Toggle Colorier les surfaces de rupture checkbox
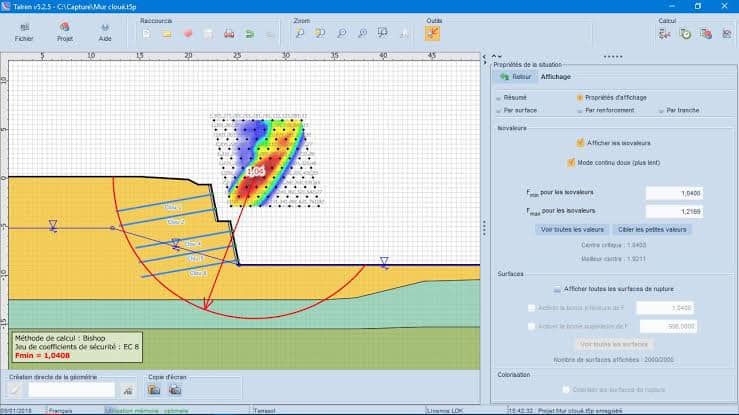 pyautogui.click(x=566, y=390)
